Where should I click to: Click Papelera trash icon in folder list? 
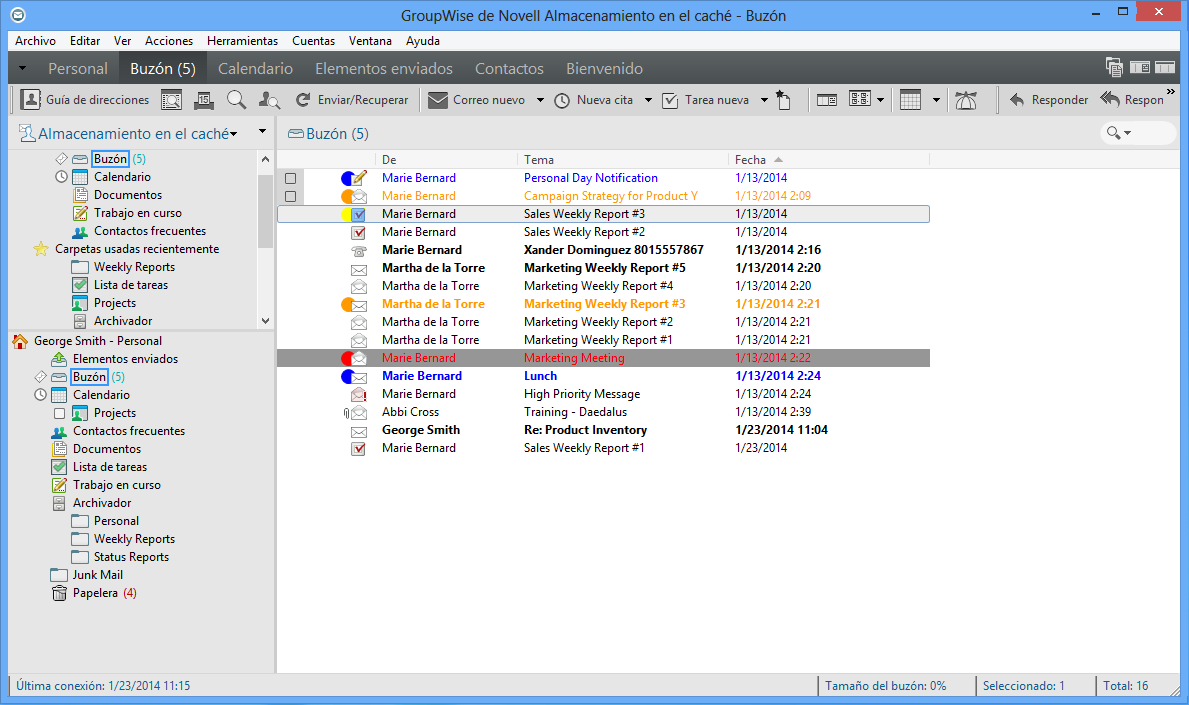click(59, 594)
